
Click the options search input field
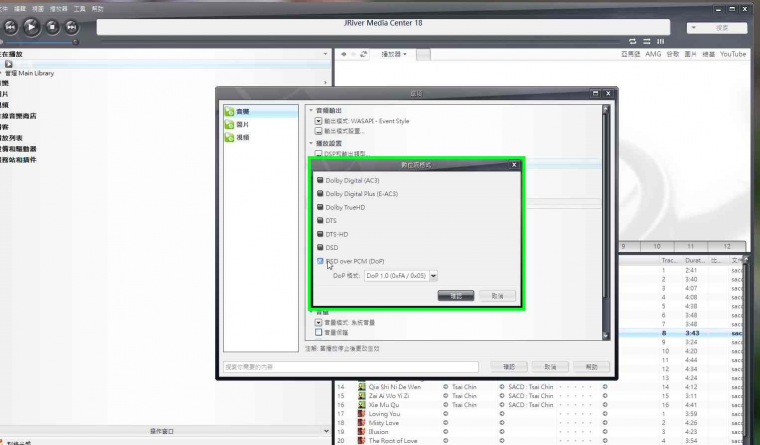pyautogui.click(x=351, y=367)
